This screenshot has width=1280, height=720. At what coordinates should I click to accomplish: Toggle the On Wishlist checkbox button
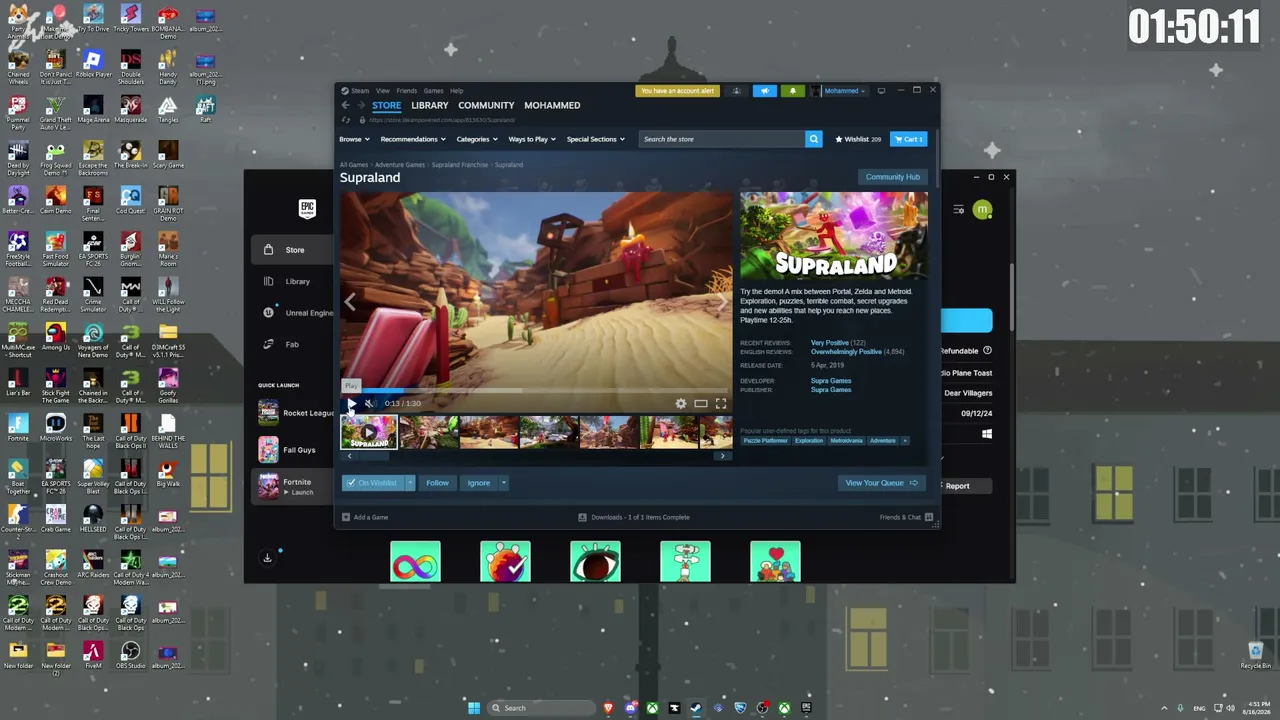click(372, 483)
